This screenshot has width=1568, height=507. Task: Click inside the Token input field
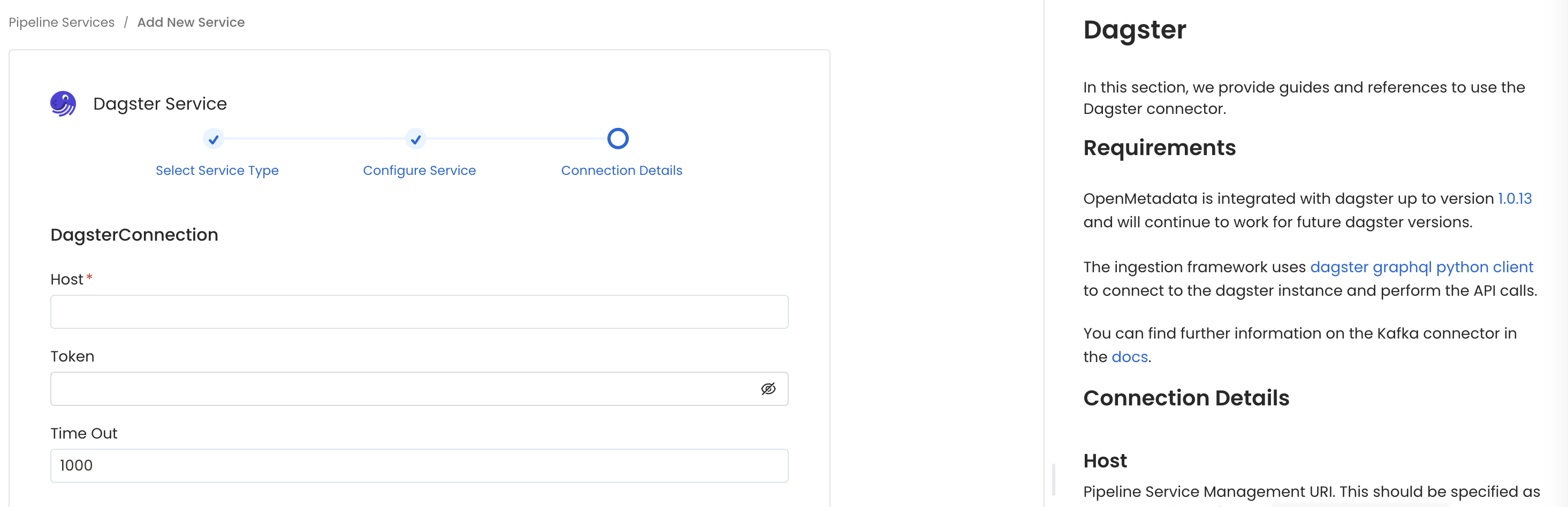click(x=402, y=388)
